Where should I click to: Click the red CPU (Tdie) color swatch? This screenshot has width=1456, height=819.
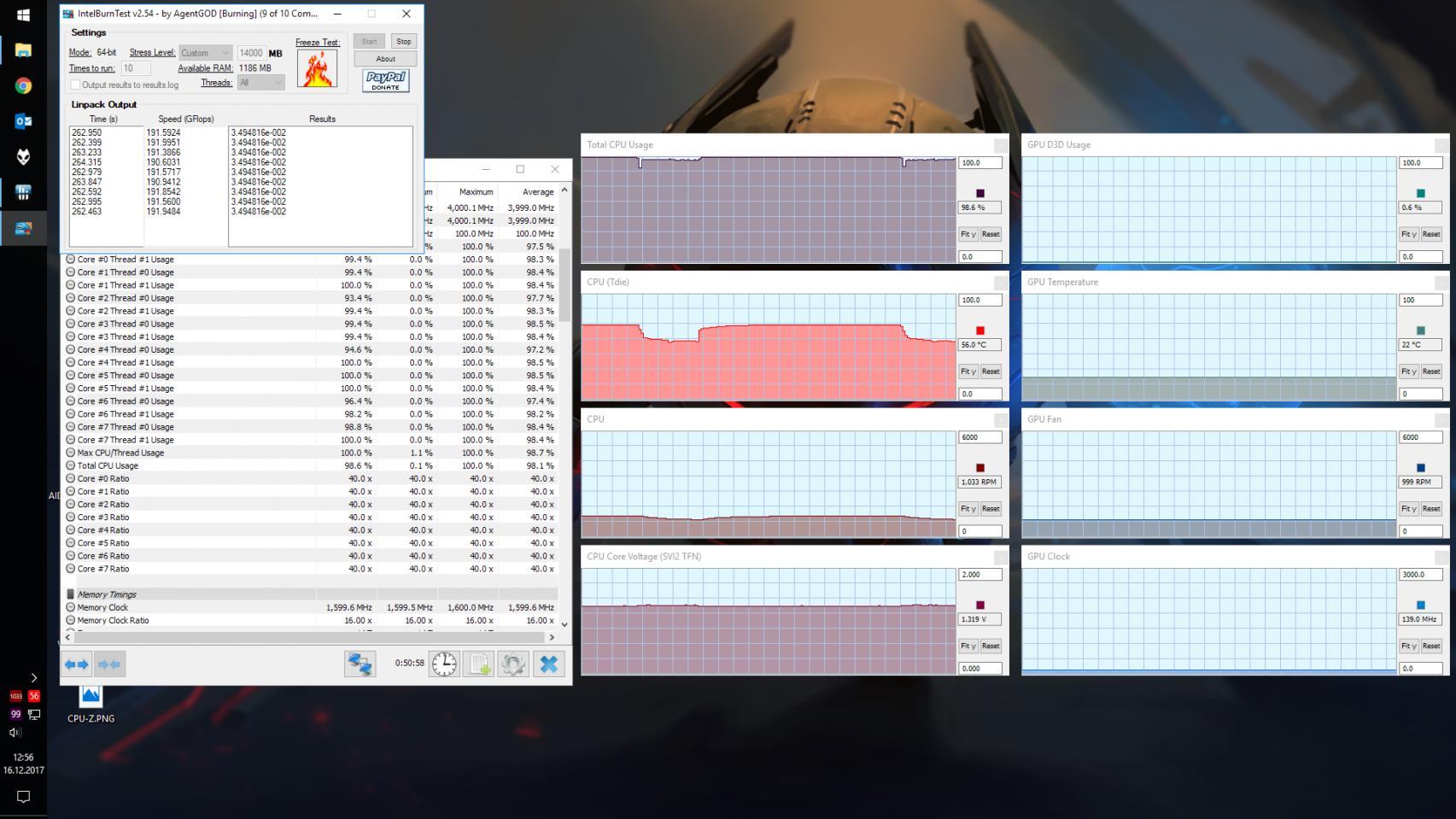point(979,331)
